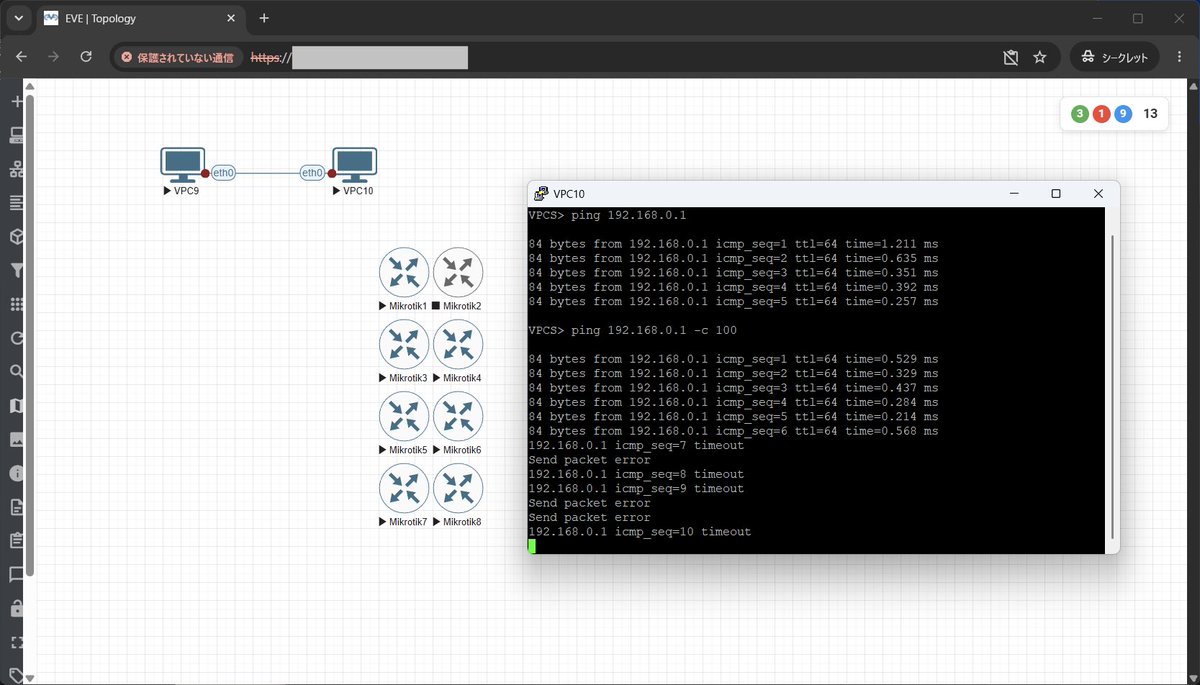Click the Lock lab padlock icon in sidebar
Image resolution: width=1200 pixels, height=685 pixels.
pos(16,608)
